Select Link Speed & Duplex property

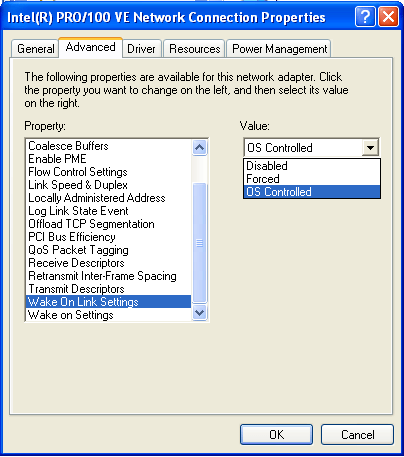coord(108,185)
